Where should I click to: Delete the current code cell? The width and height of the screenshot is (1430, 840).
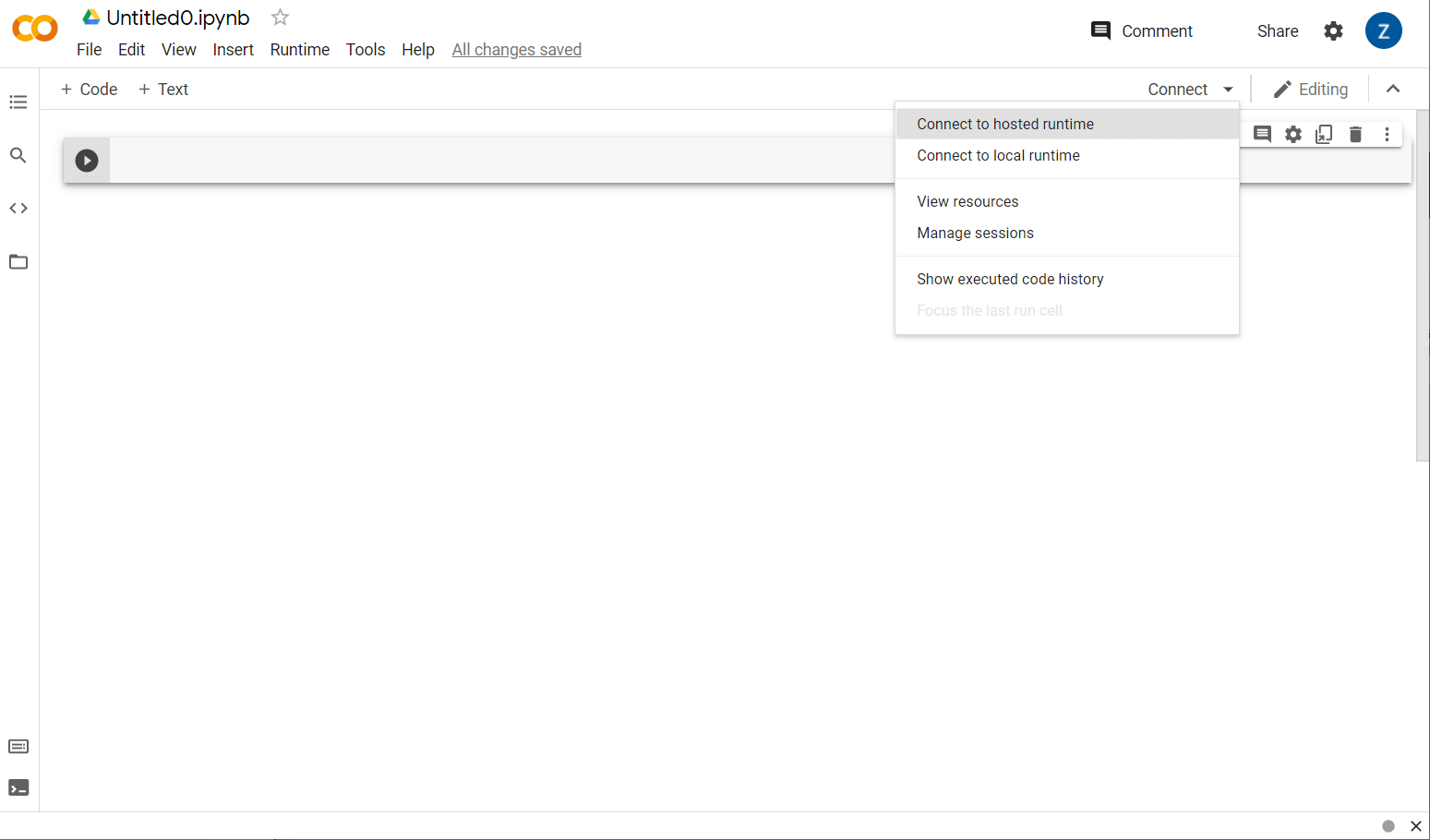click(x=1355, y=134)
